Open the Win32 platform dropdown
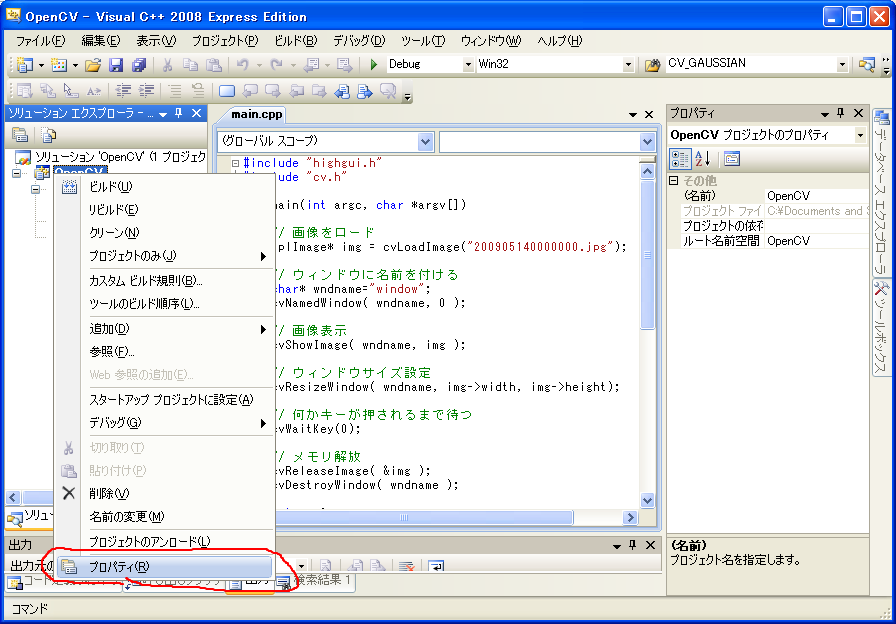The image size is (896, 624). [x=629, y=65]
